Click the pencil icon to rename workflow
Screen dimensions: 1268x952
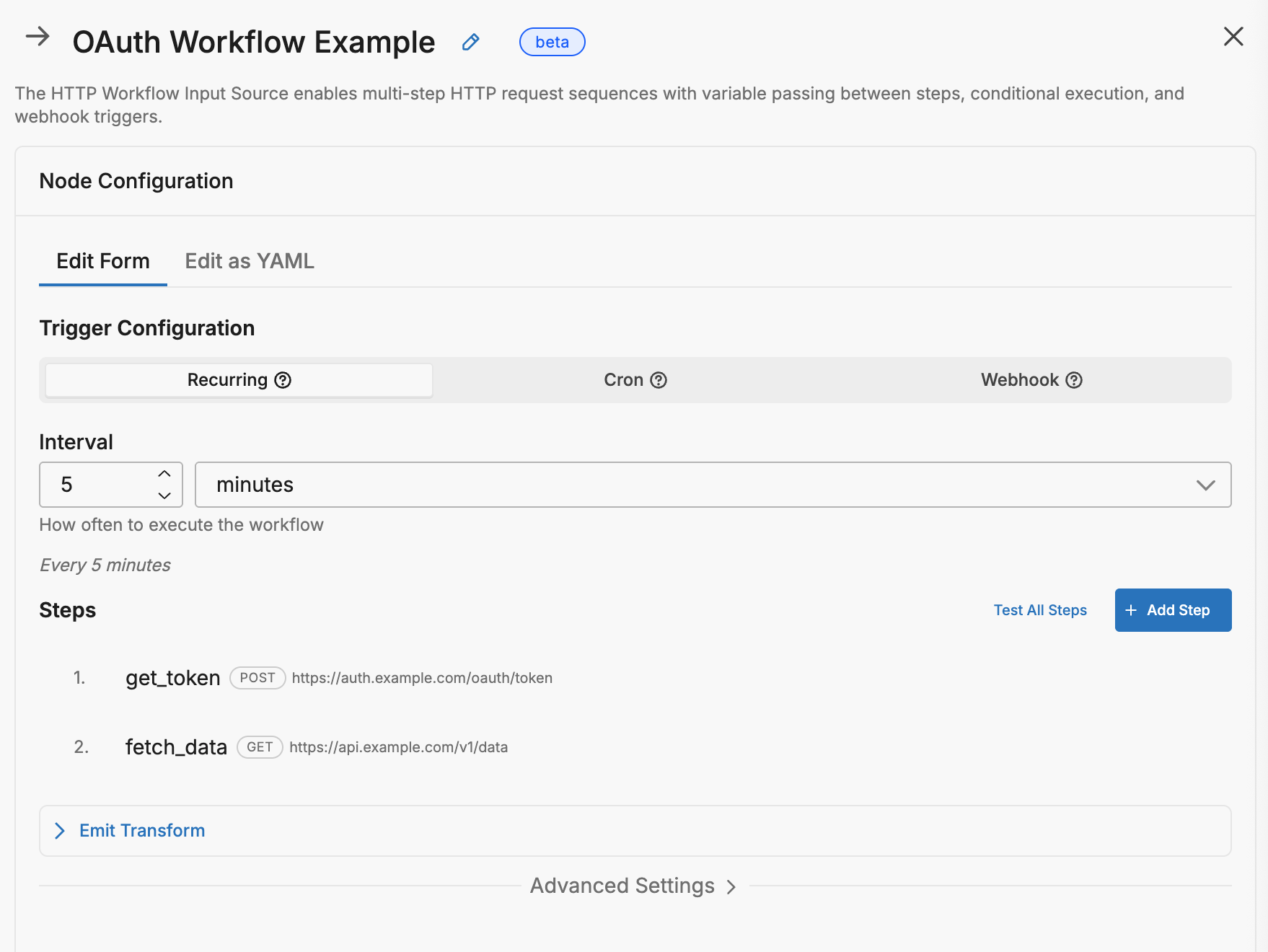471,43
